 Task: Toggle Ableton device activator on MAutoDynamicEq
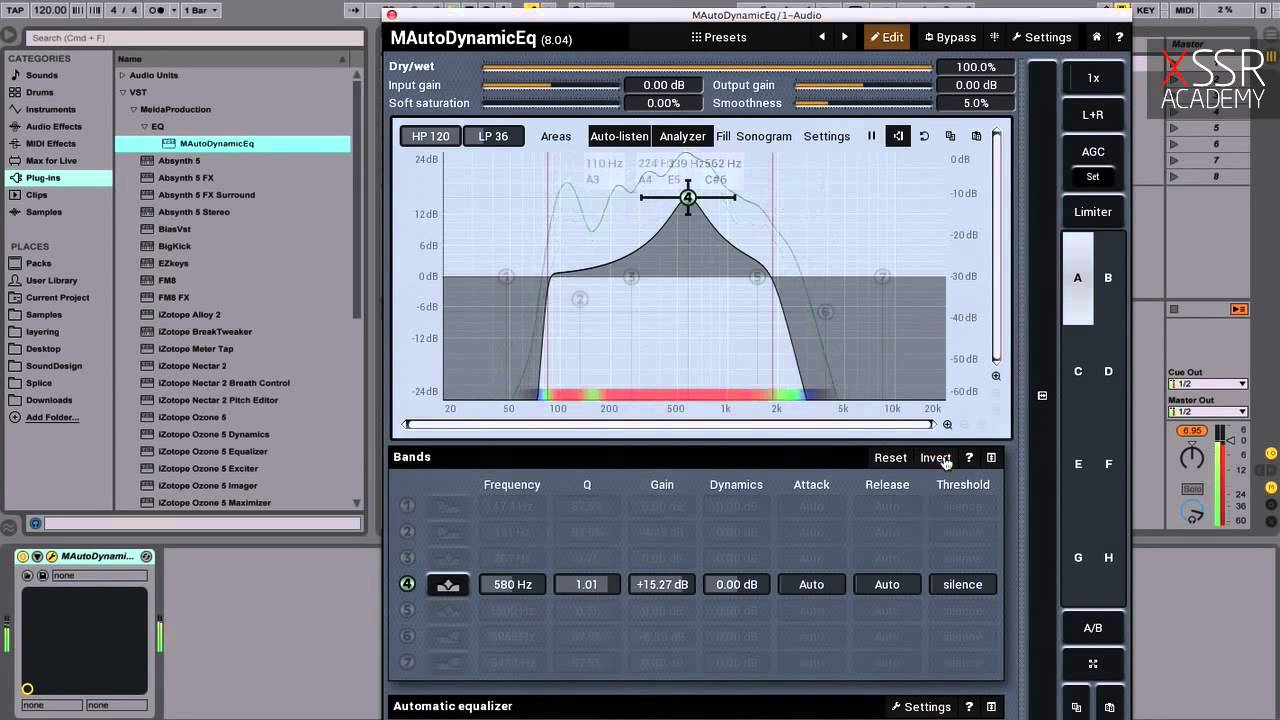pyautogui.click(x=23, y=556)
